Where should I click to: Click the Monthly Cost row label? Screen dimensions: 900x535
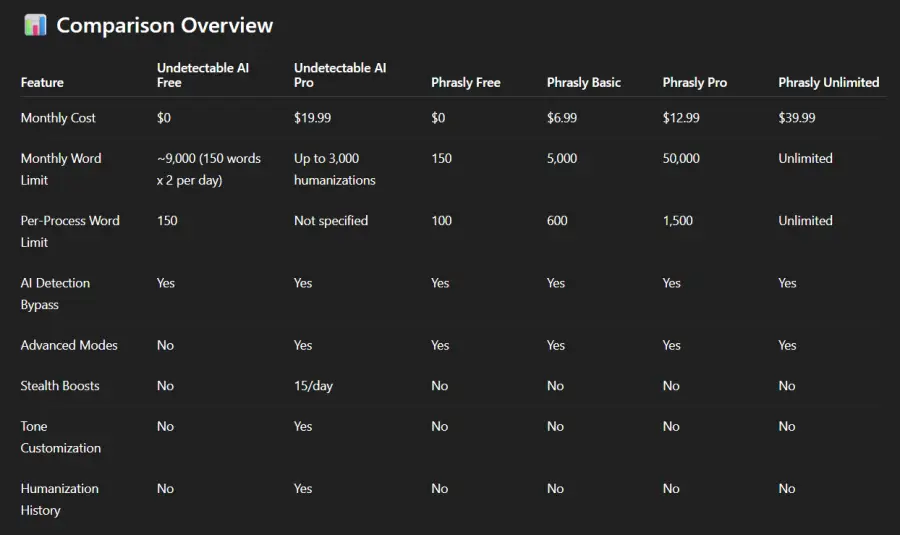58,118
